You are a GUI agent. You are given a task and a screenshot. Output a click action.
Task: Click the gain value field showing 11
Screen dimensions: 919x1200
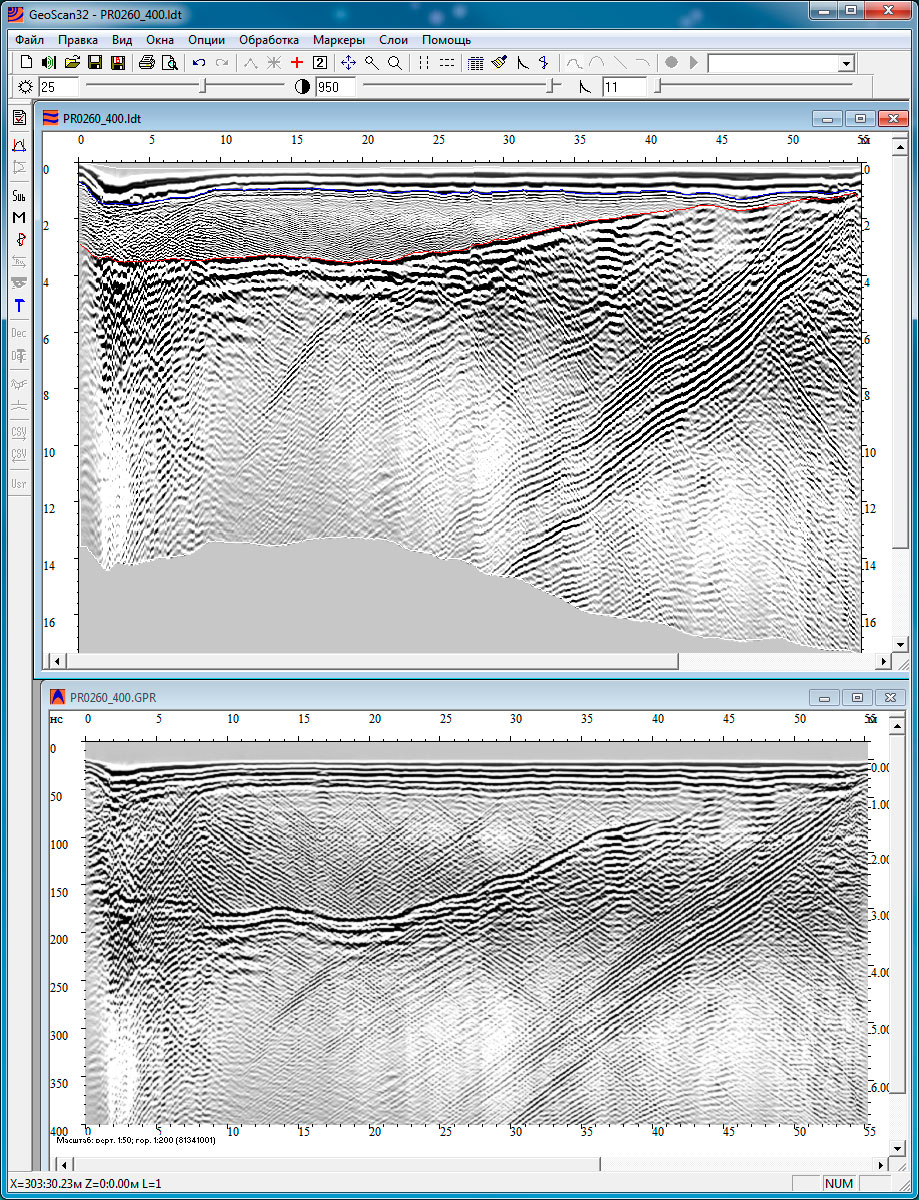point(624,87)
